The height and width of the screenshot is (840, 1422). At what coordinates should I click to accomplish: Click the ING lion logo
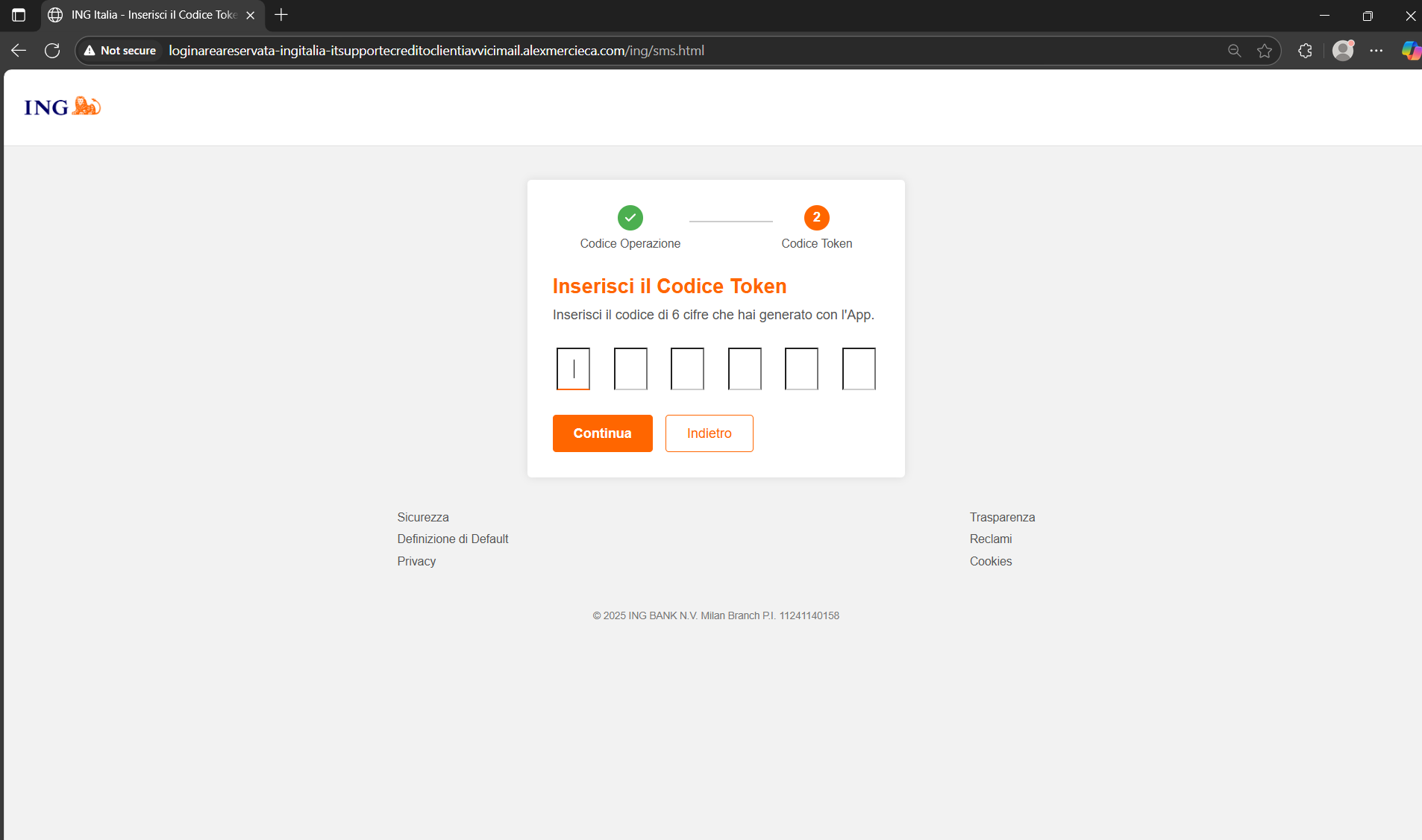(x=63, y=107)
